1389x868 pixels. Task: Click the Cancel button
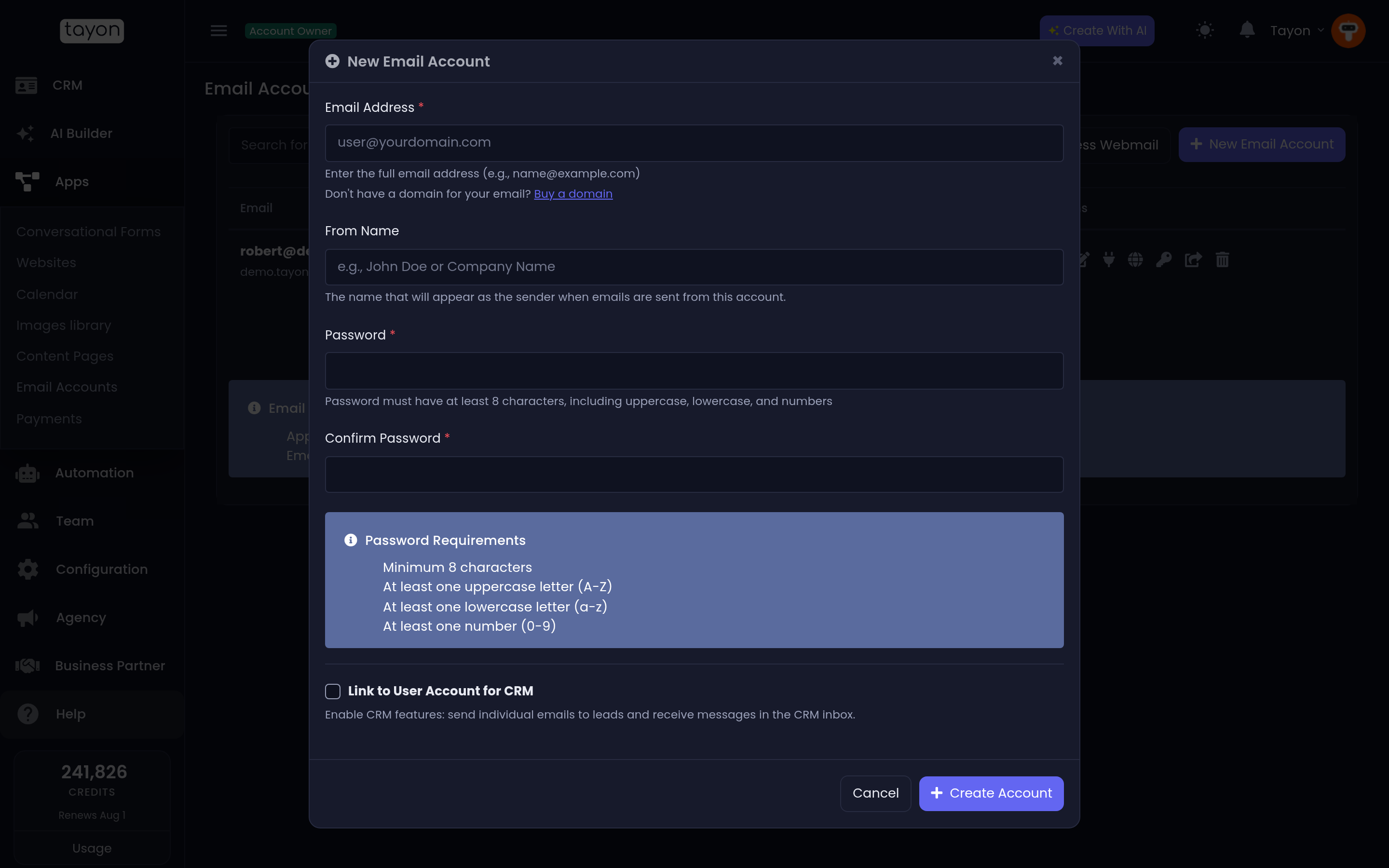(x=875, y=793)
